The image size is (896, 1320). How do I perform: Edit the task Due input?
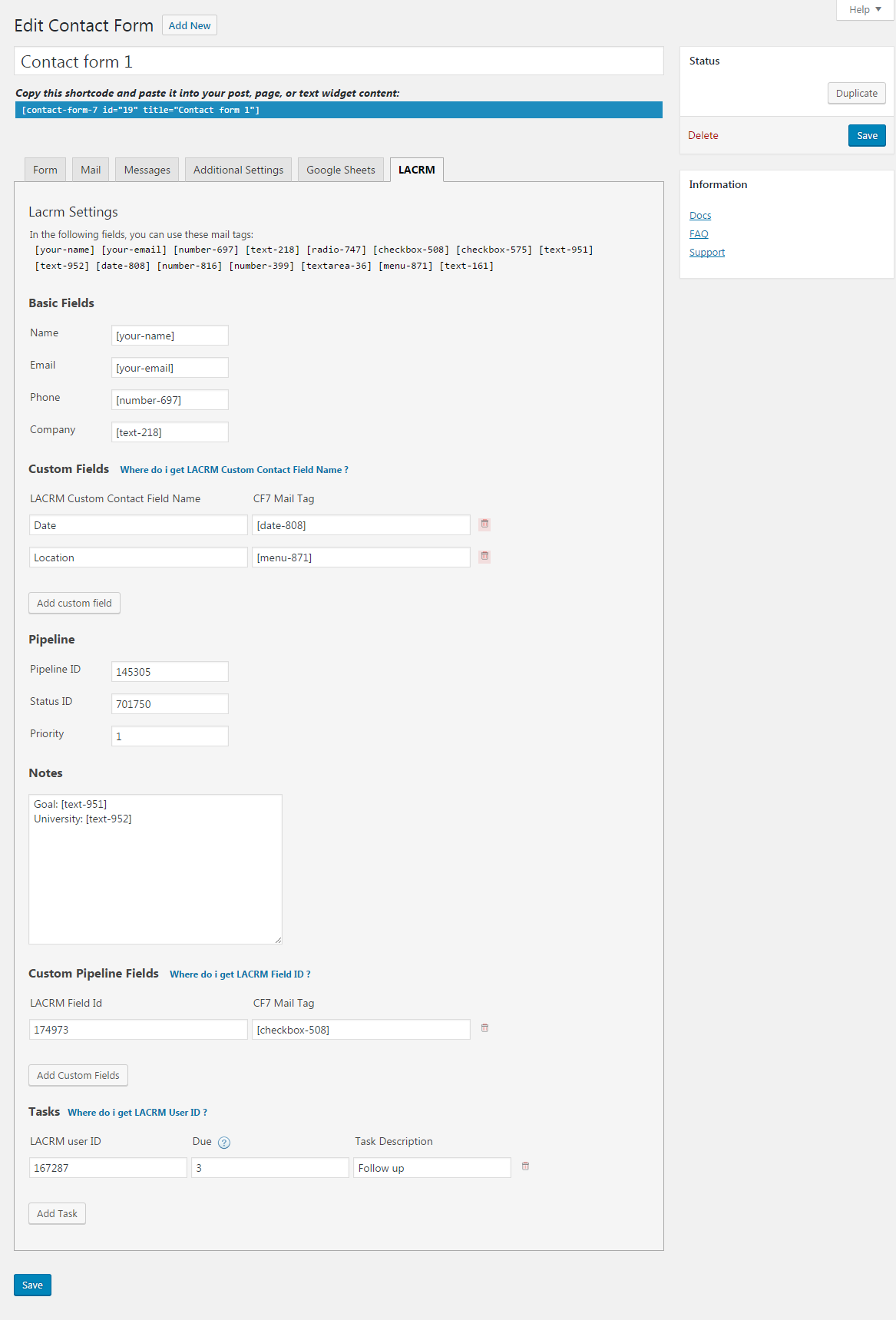pos(270,1168)
